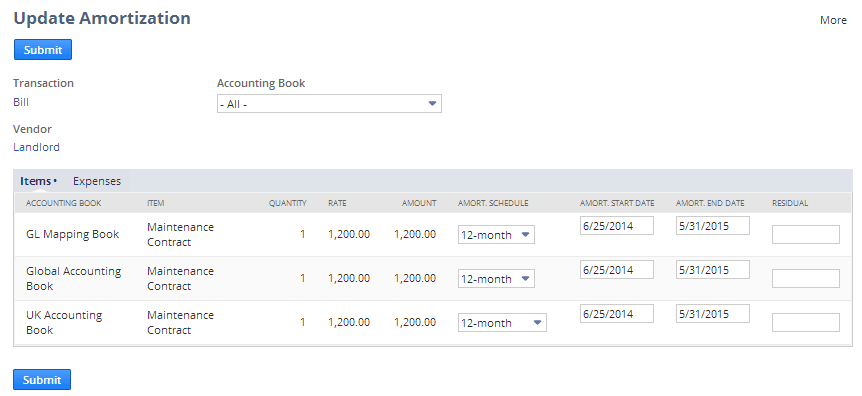Click Maintenance Contract in UK Accounting Book row
The image size is (862, 396).
coord(180,322)
